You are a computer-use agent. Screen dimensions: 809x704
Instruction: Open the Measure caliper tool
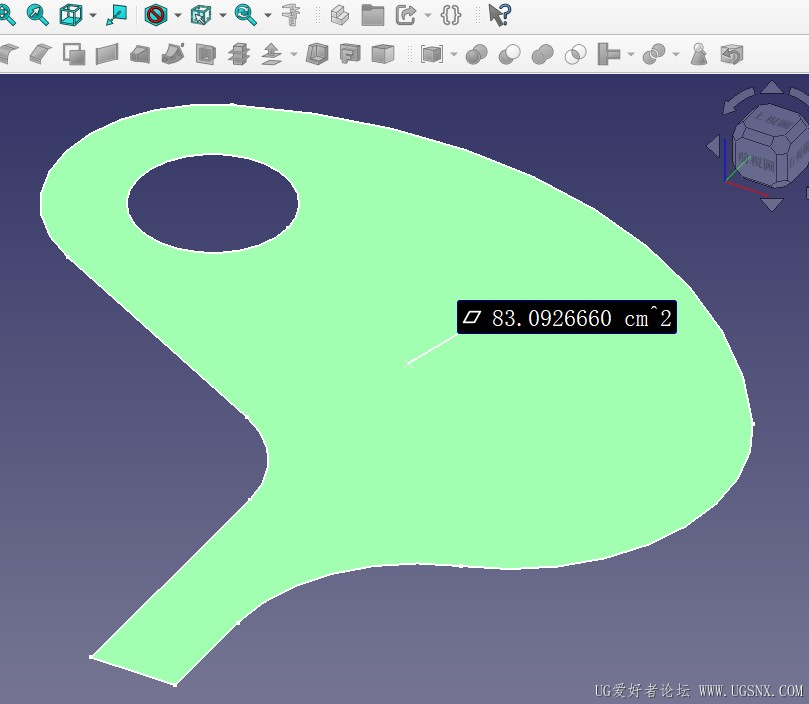tap(292, 14)
